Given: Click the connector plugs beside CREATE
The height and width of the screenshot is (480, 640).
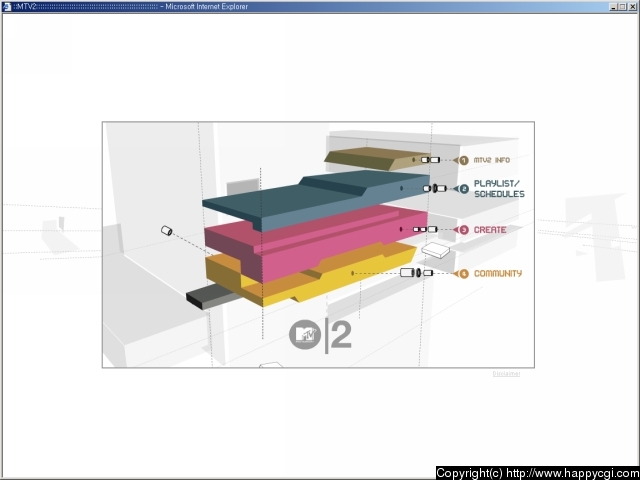Looking at the screenshot, I should click(425, 229).
